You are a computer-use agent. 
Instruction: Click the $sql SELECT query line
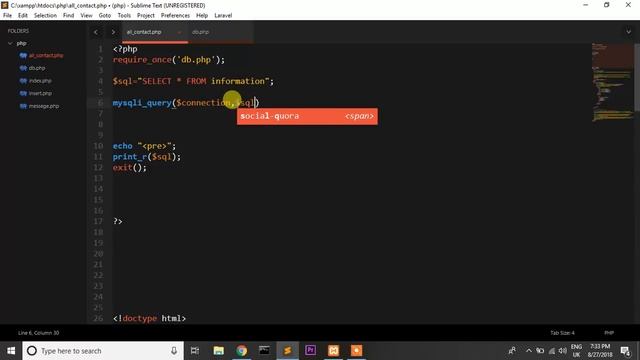pos(193,81)
